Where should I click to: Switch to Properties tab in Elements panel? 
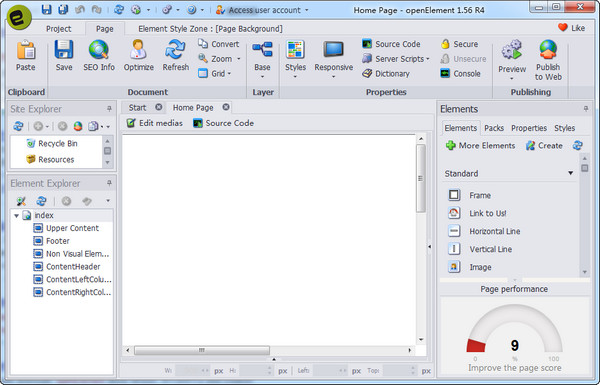coord(529,128)
